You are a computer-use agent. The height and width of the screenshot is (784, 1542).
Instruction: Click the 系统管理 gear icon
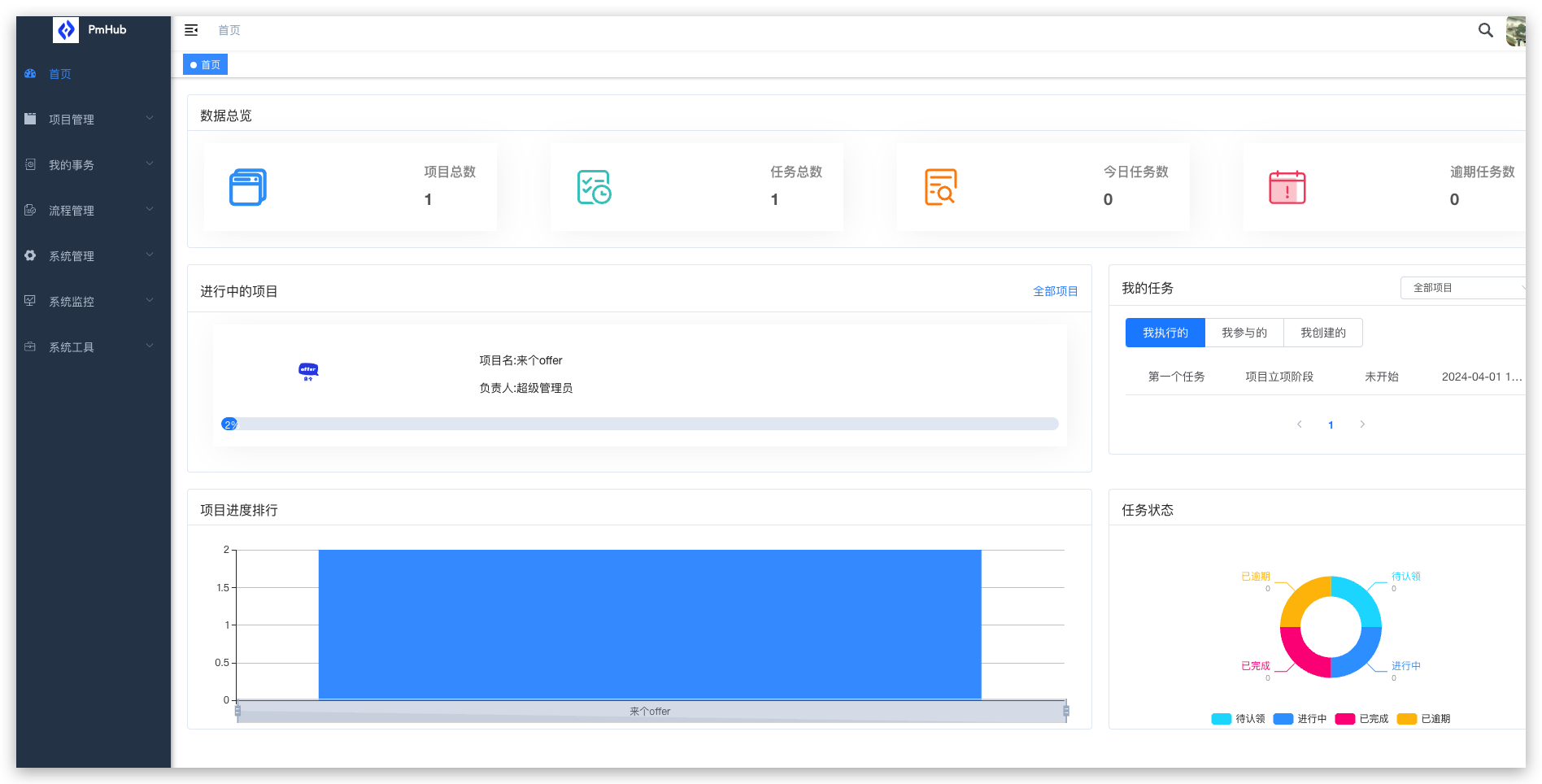click(30, 255)
